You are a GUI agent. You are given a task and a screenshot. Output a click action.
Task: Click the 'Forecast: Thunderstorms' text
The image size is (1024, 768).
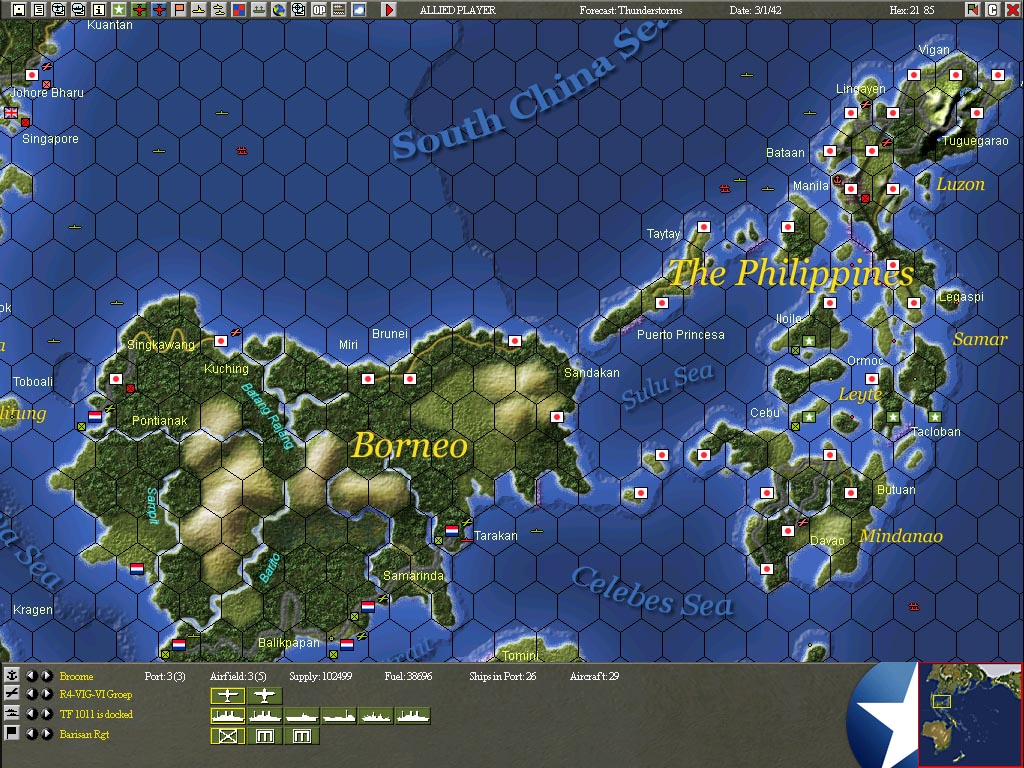[631, 10]
